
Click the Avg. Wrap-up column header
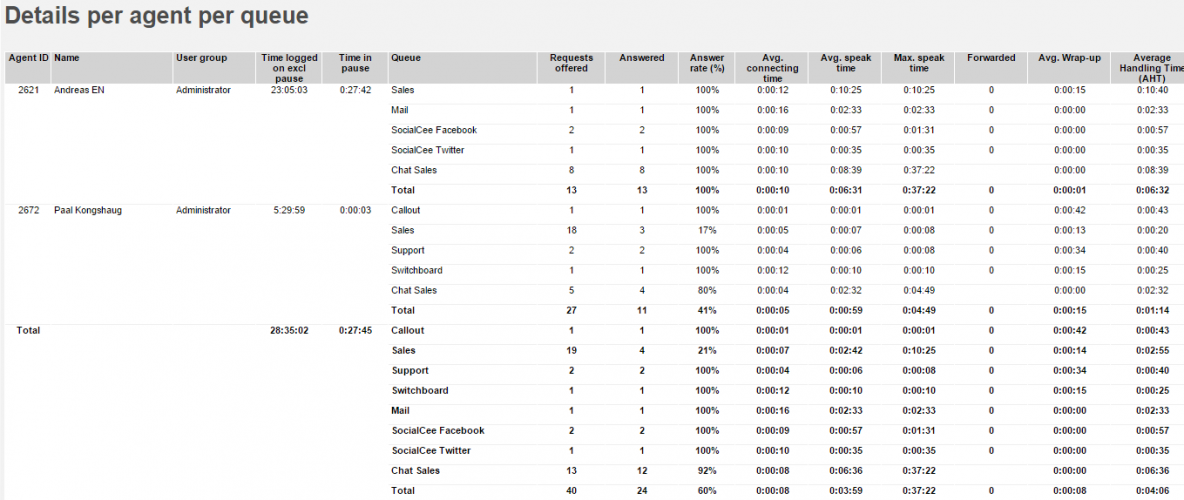[x=1069, y=58]
